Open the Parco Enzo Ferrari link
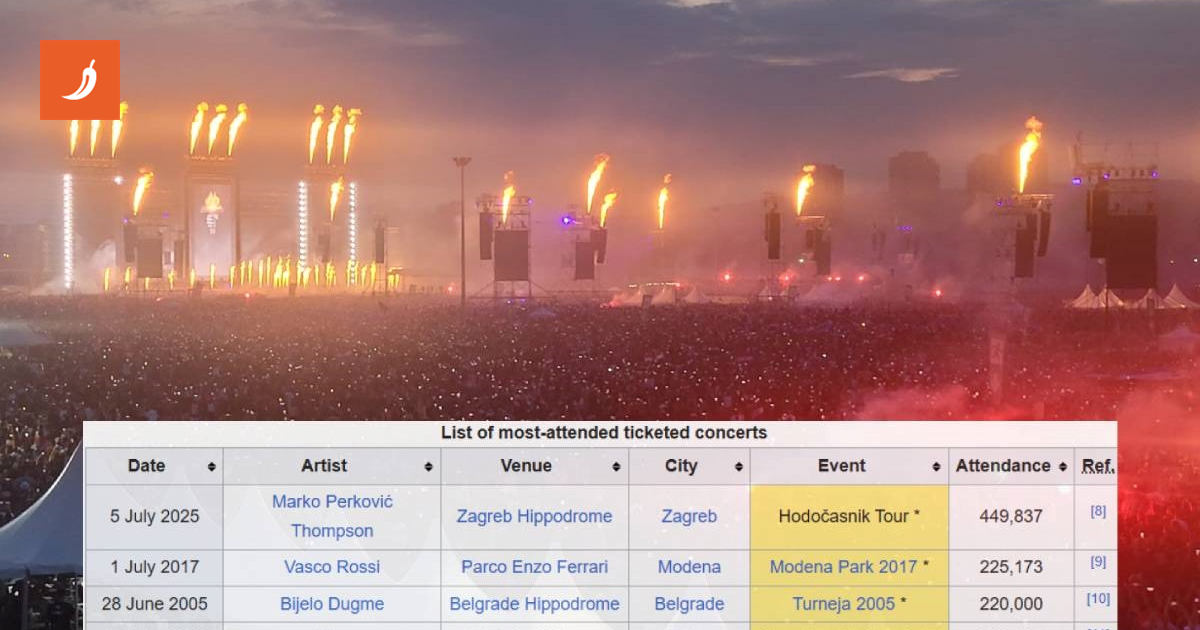 coord(534,567)
